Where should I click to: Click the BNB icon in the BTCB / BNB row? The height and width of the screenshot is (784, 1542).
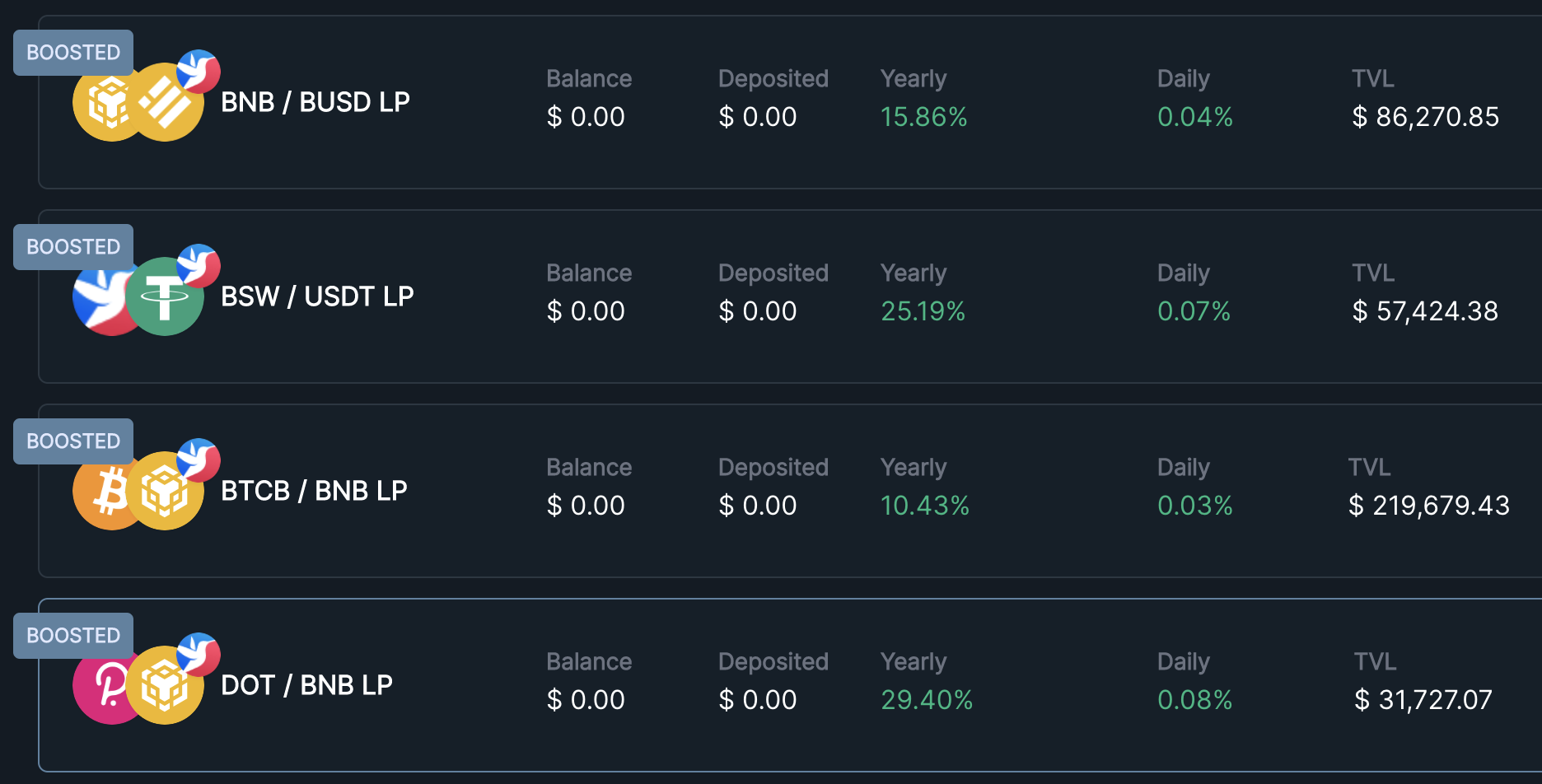coord(165,492)
